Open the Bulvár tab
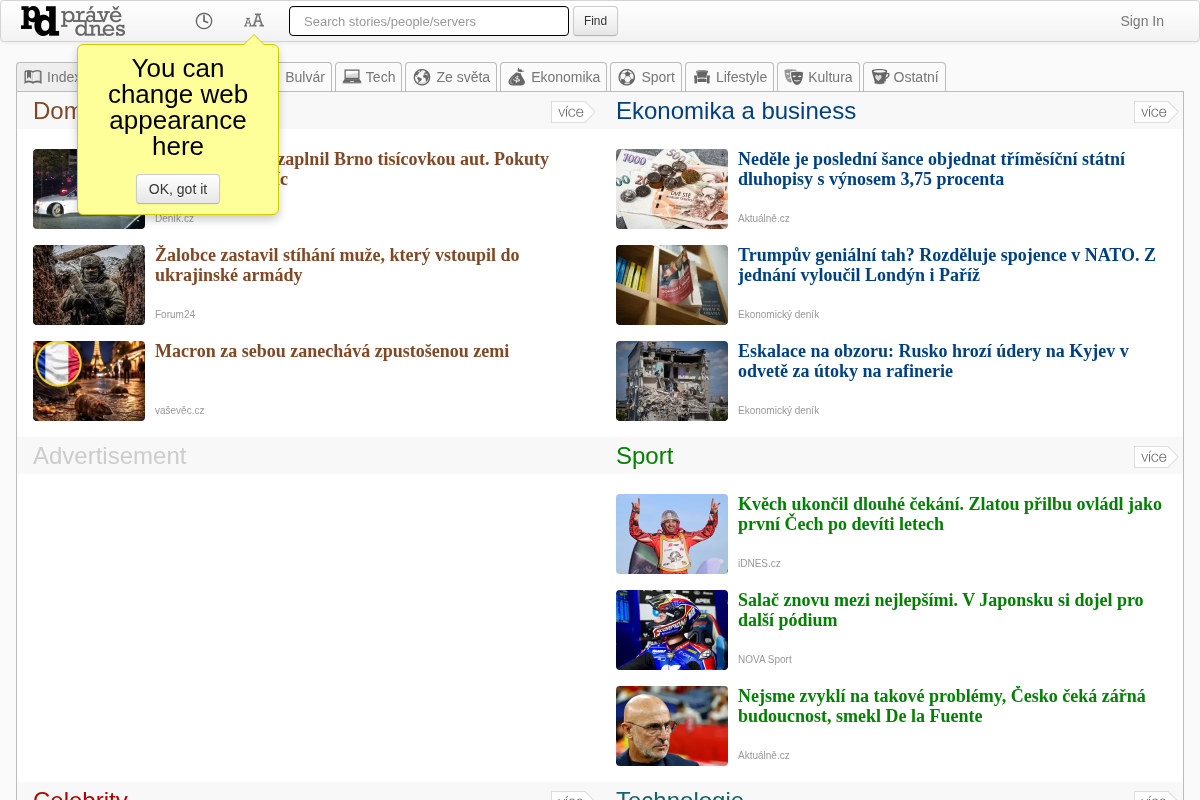This screenshot has width=1200, height=800. (x=305, y=77)
